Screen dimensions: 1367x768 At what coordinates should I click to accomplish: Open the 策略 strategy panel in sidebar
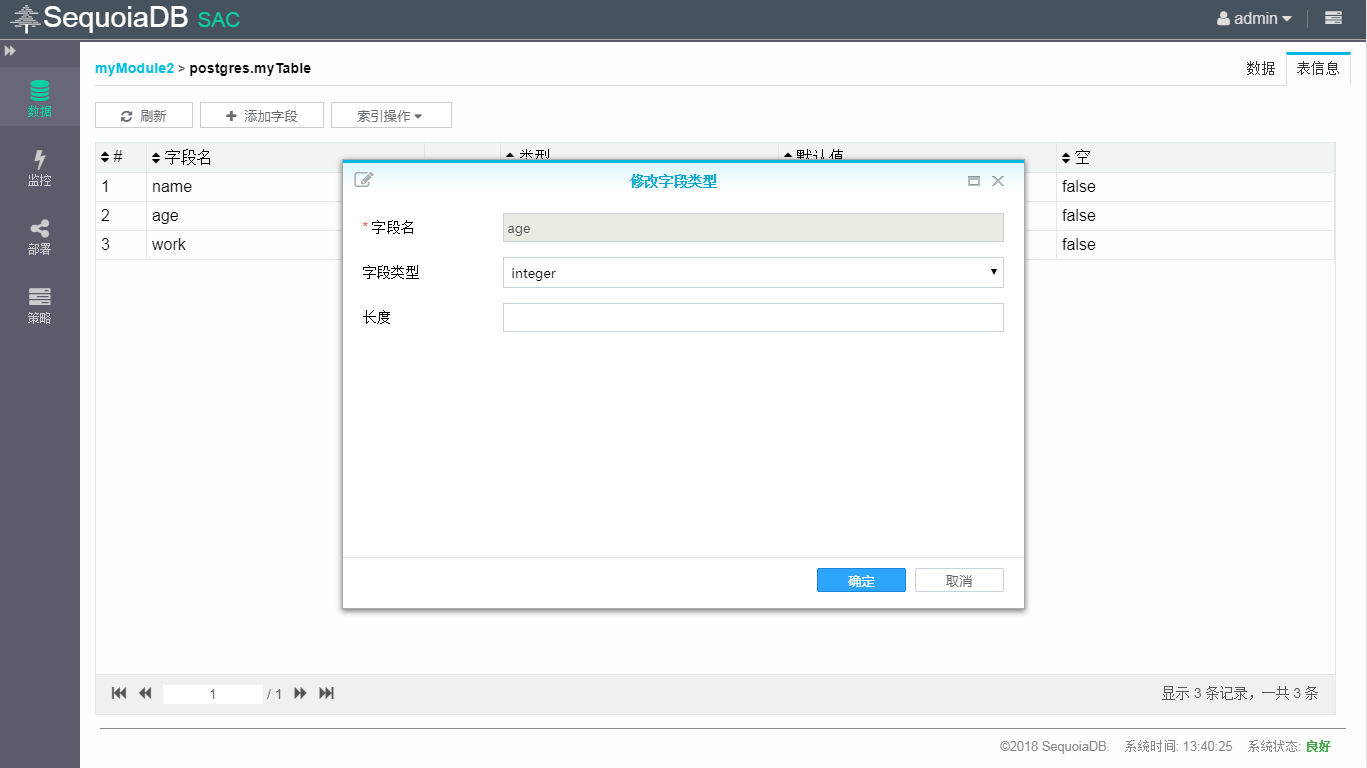click(x=40, y=305)
